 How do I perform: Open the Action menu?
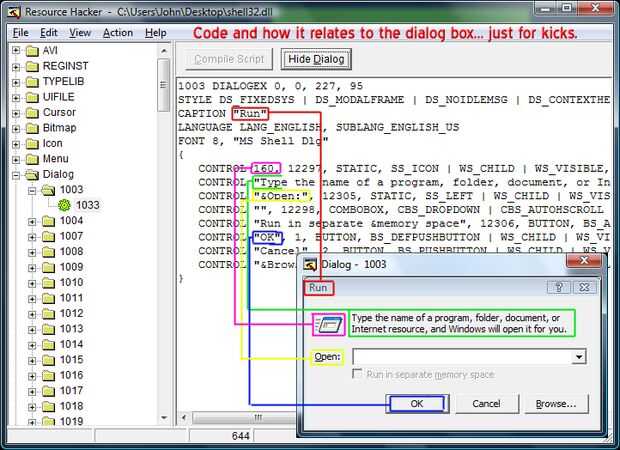click(118, 33)
